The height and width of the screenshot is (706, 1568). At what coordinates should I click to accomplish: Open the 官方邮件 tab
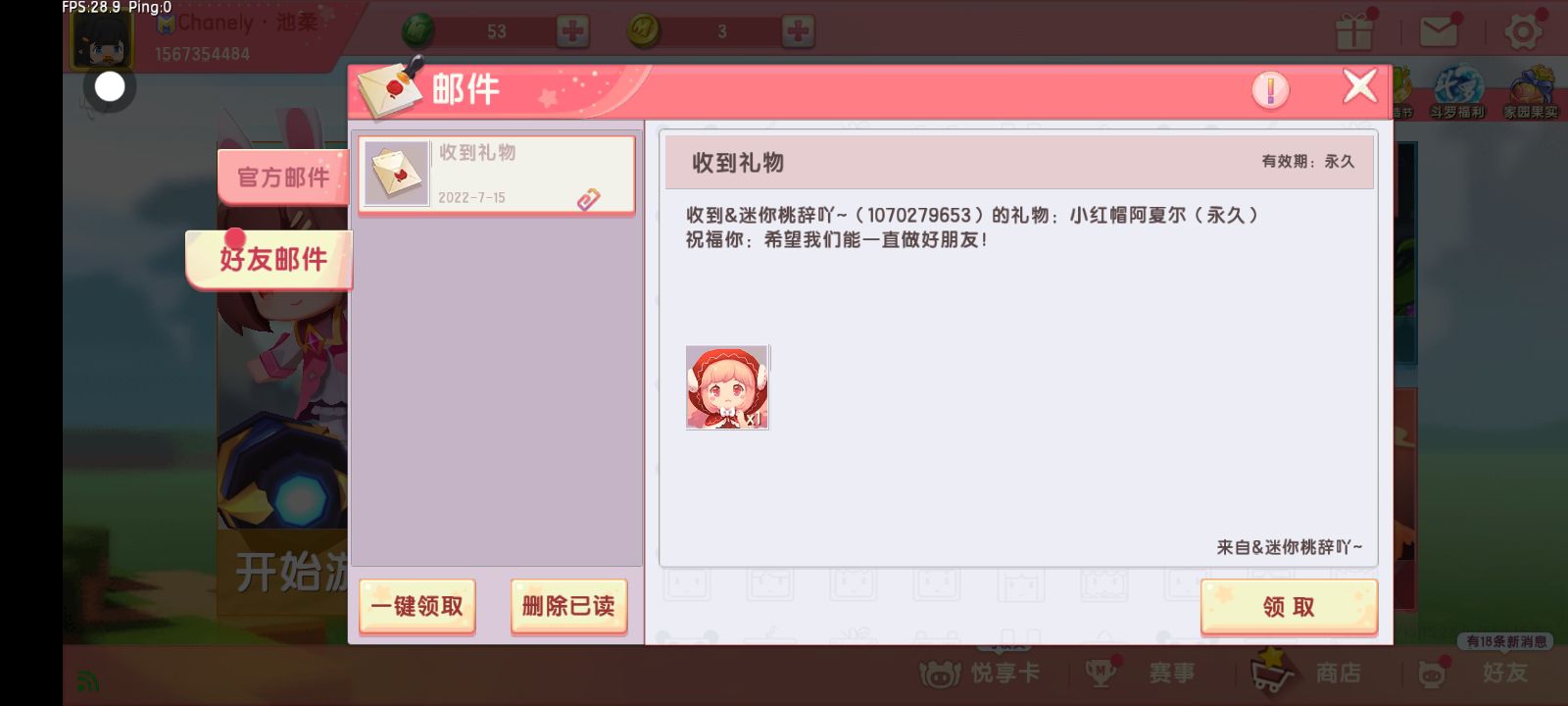(x=283, y=176)
